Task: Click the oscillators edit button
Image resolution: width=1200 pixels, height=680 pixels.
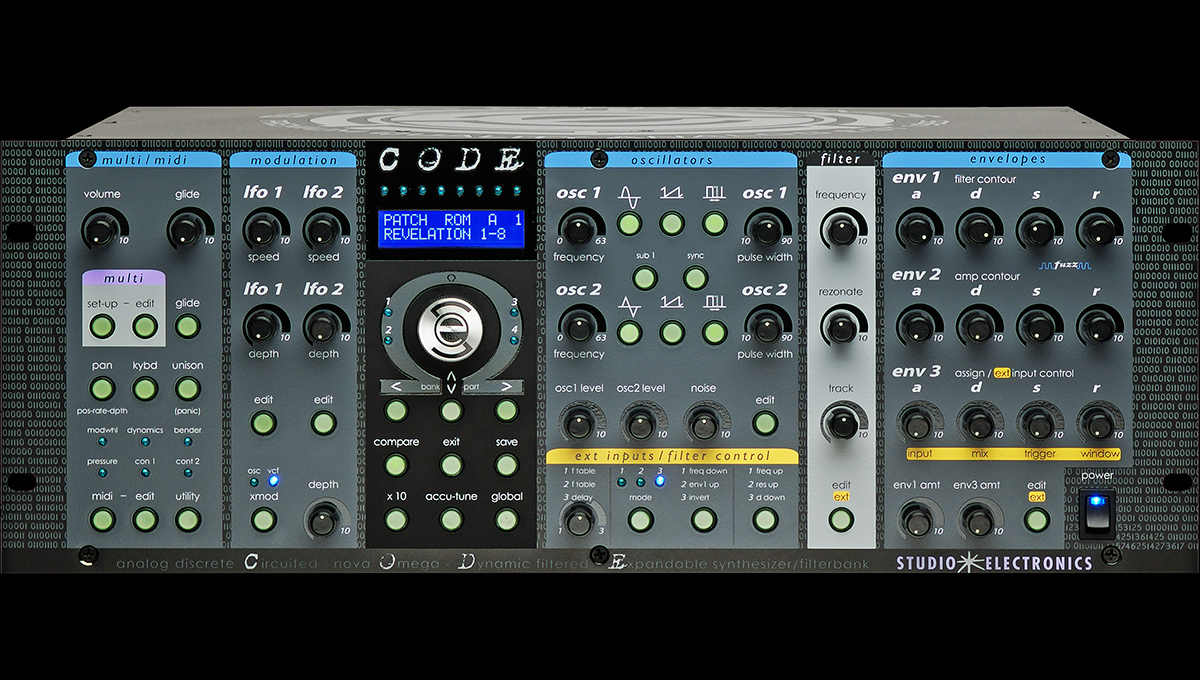Action: pos(765,423)
